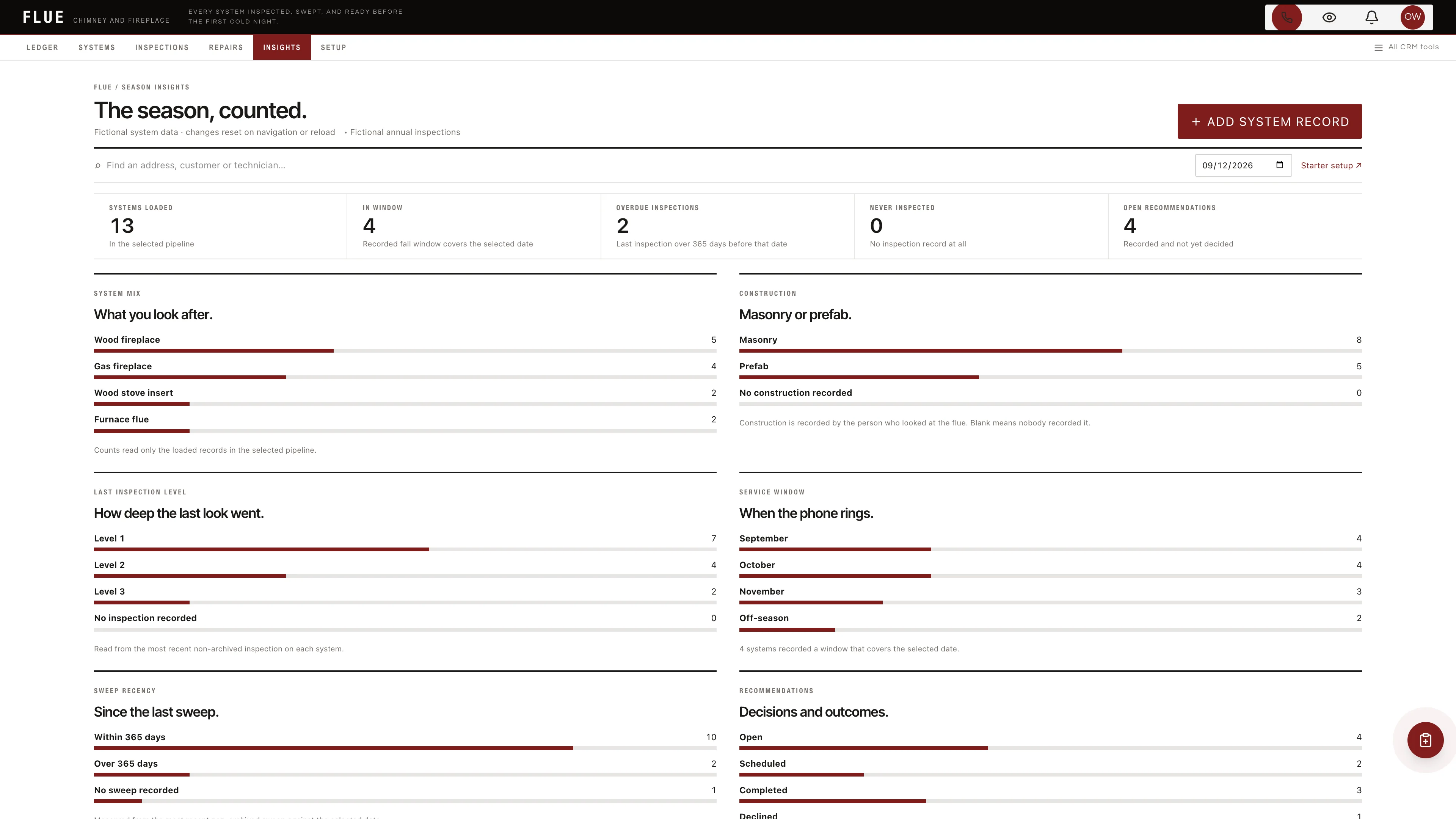Select the Within 365 days row
This screenshot has height=819, width=1456.
[405, 742]
